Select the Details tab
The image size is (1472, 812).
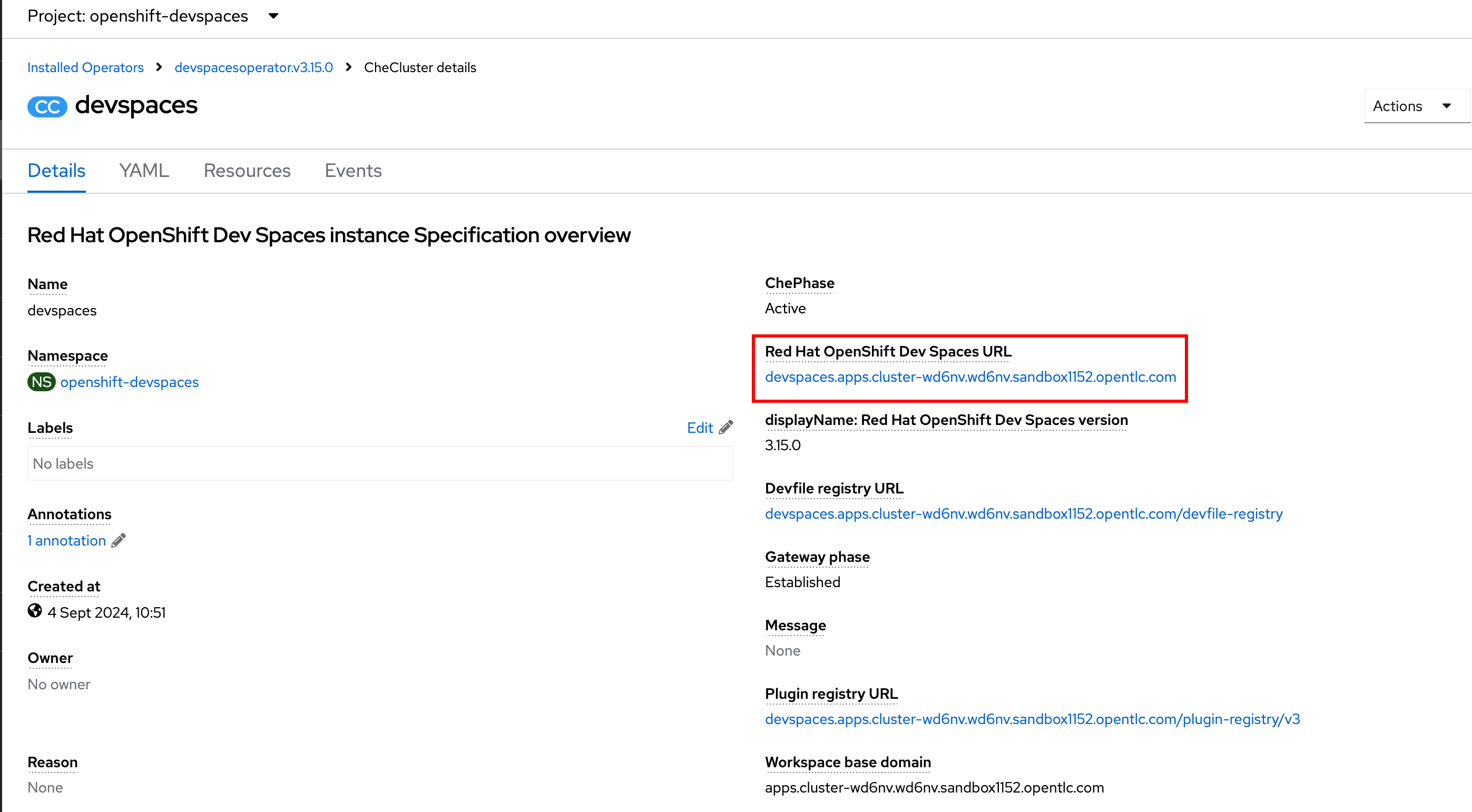point(56,170)
